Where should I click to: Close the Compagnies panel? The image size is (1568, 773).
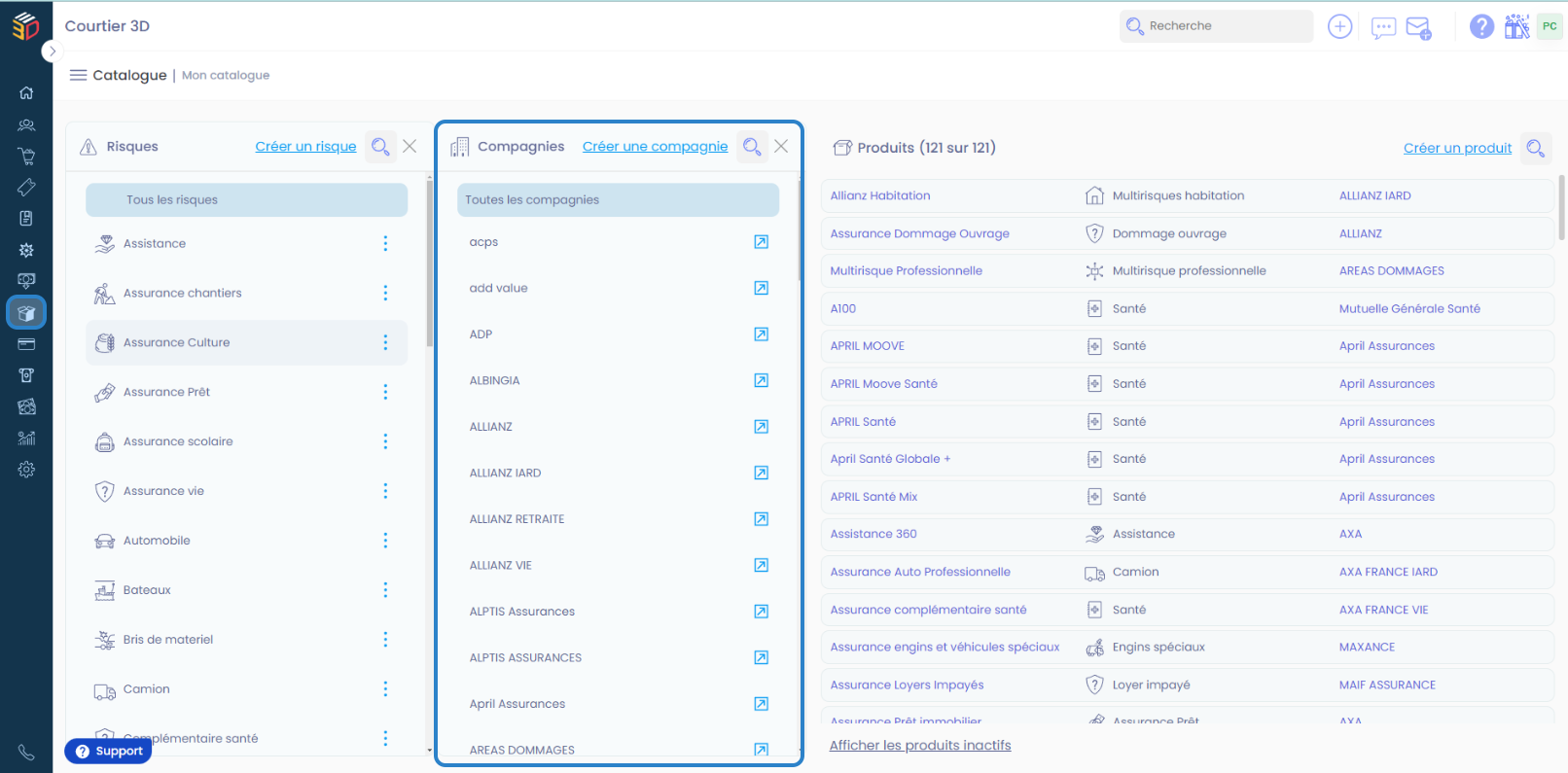[x=781, y=146]
